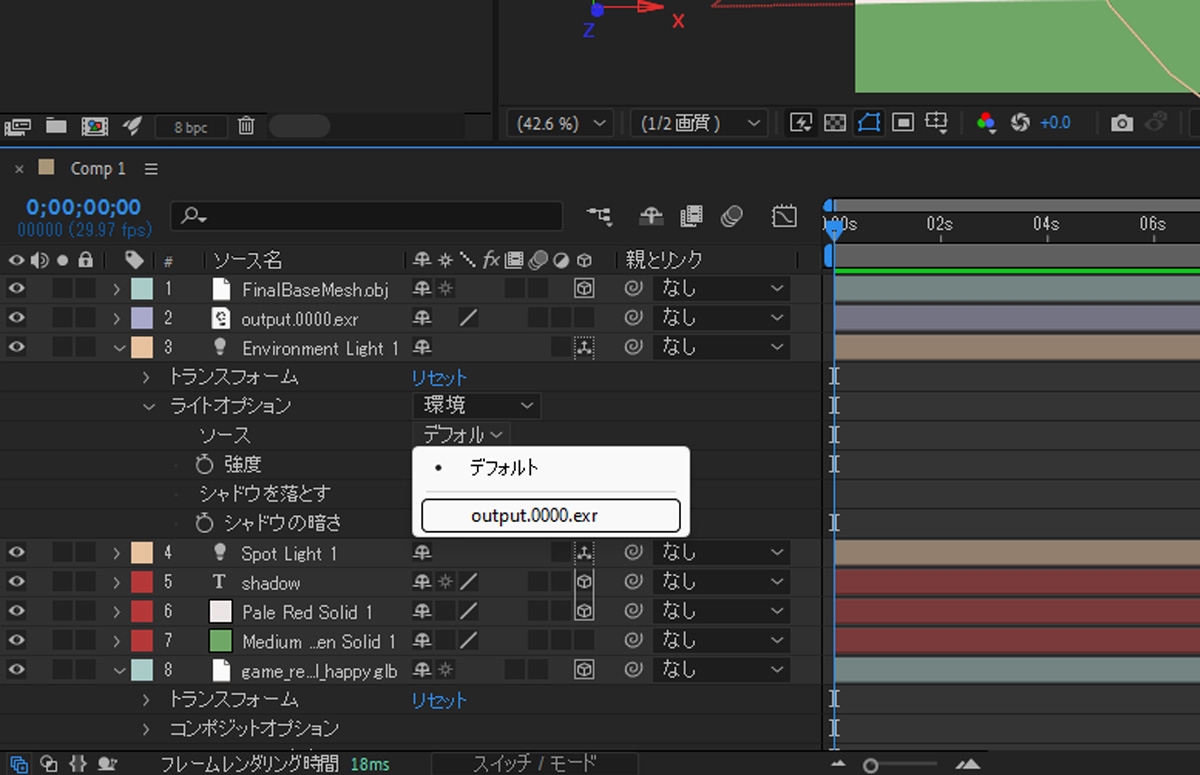This screenshot has height=775, width=1200.
Task: Click the blue current time indicator
Action: tap(833, 228)
